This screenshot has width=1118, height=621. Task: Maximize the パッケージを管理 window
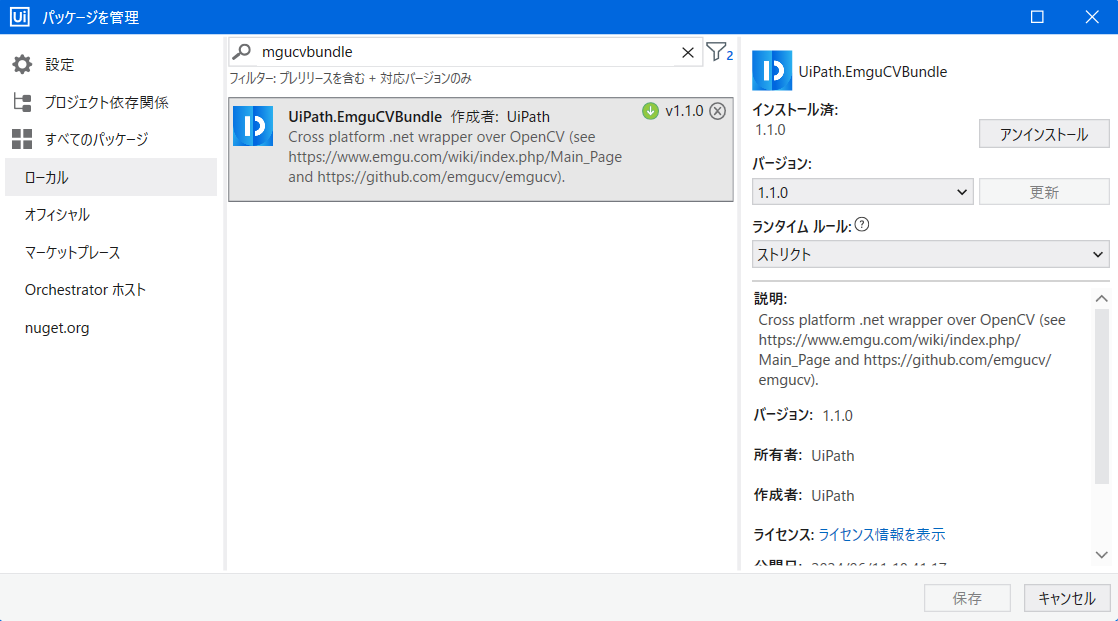click(x=1037, y=16)
